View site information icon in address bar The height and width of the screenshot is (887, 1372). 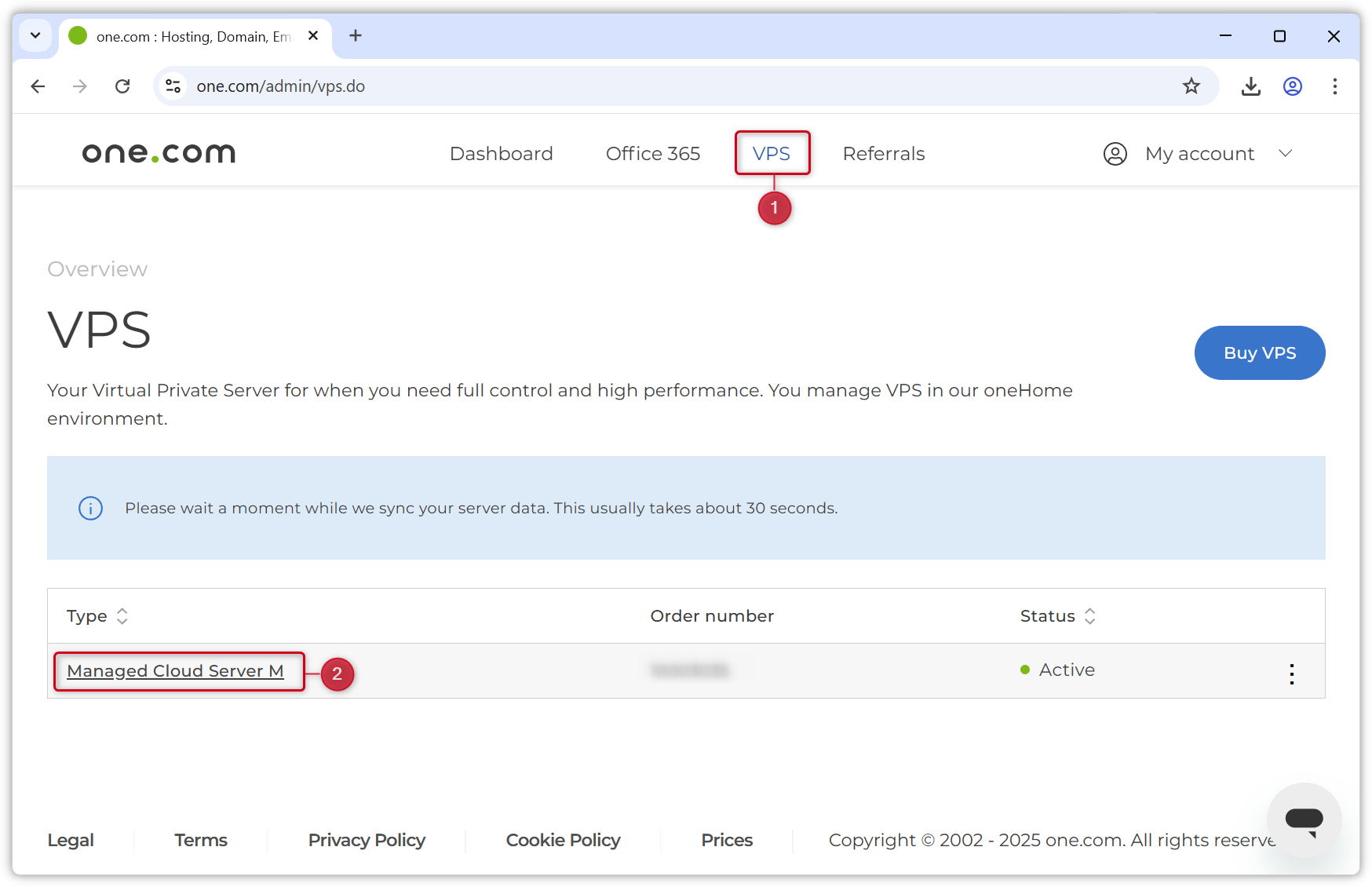(173, 86)
